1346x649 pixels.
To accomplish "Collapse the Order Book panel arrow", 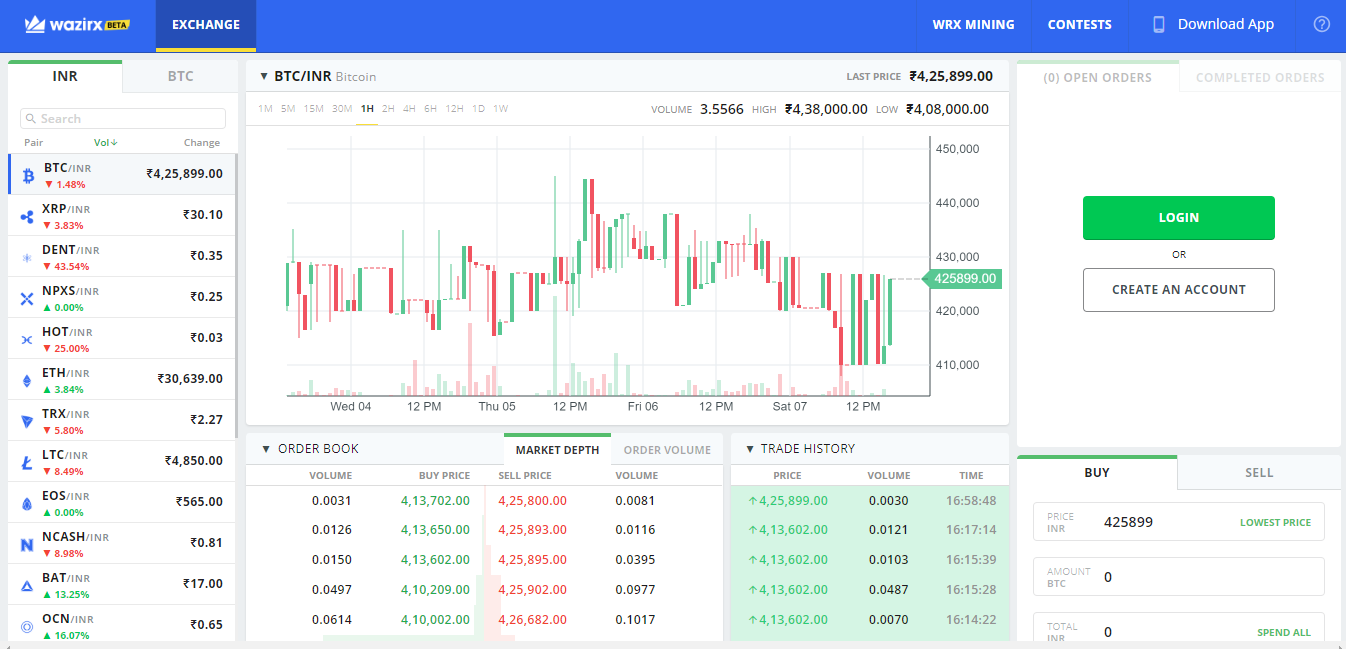I will 266,449.
